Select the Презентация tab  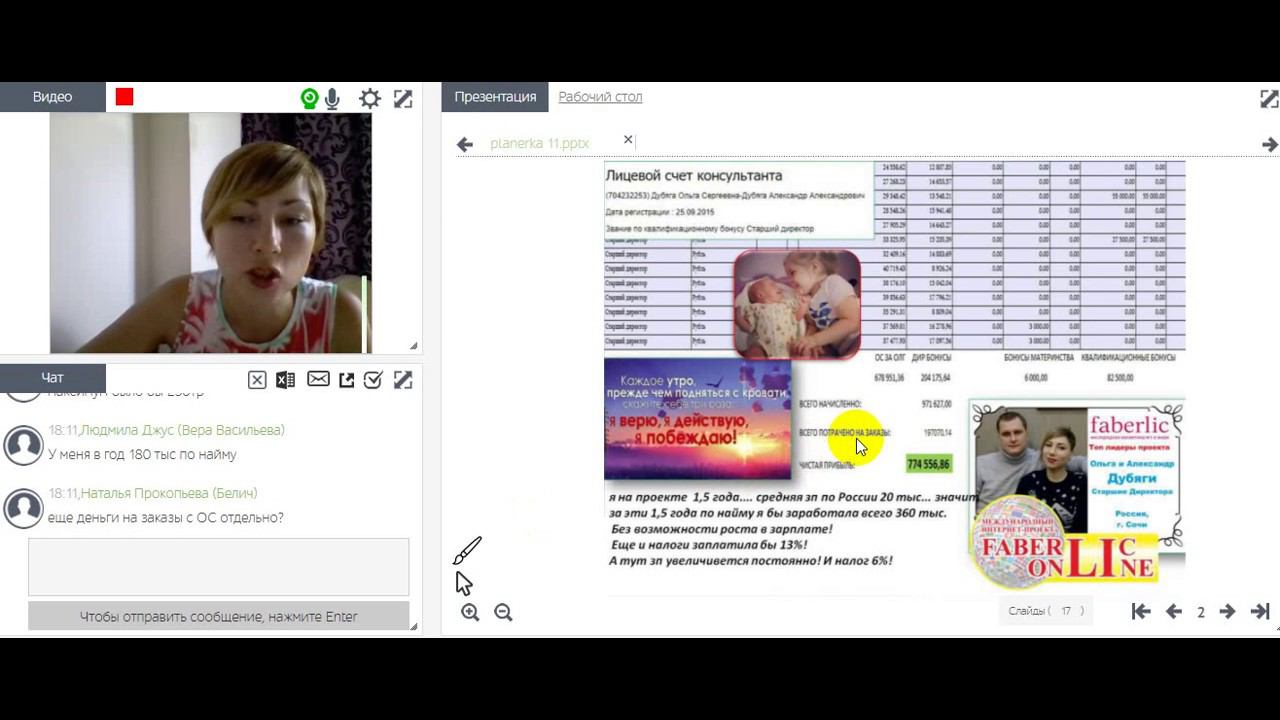[495, 97]
